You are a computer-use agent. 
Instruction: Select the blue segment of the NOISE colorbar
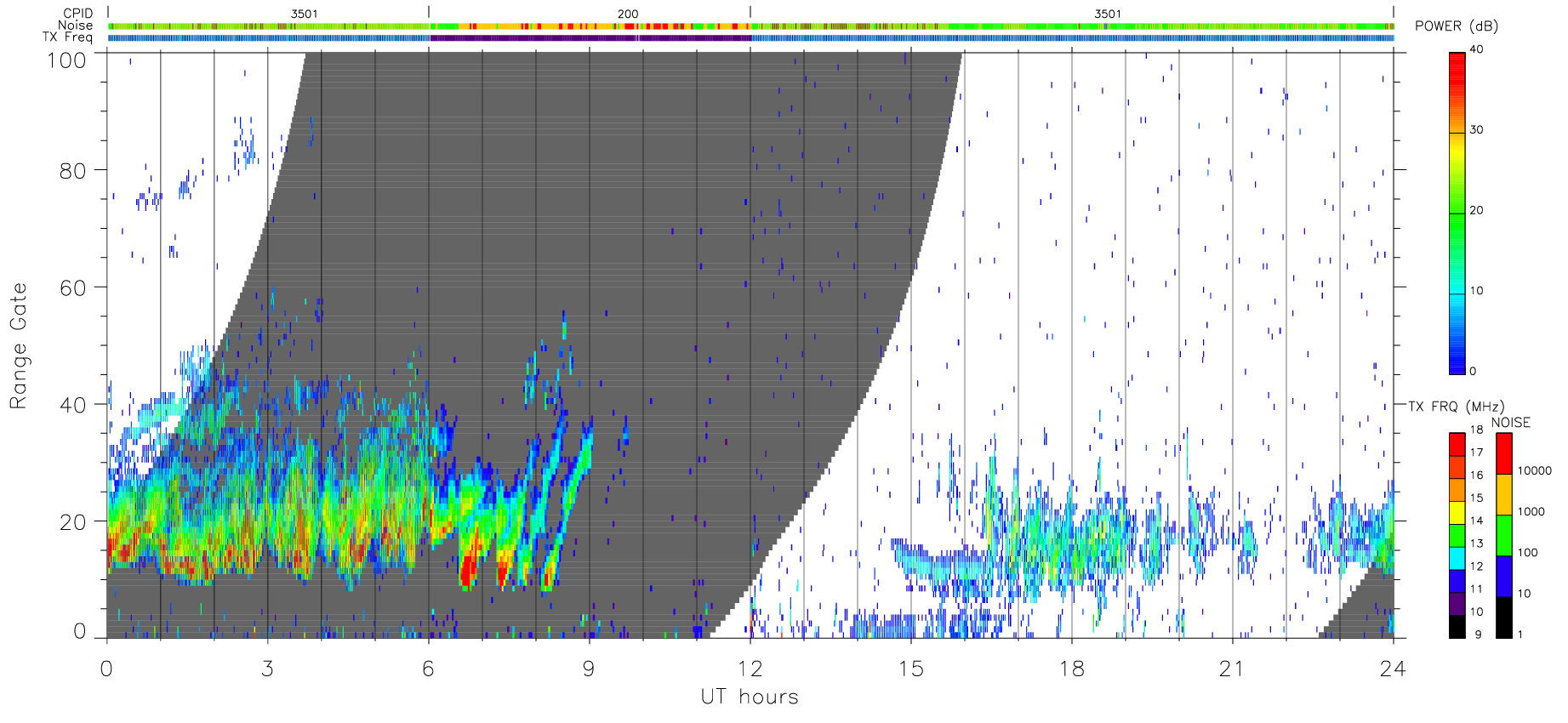click(x=1504, y=577)
